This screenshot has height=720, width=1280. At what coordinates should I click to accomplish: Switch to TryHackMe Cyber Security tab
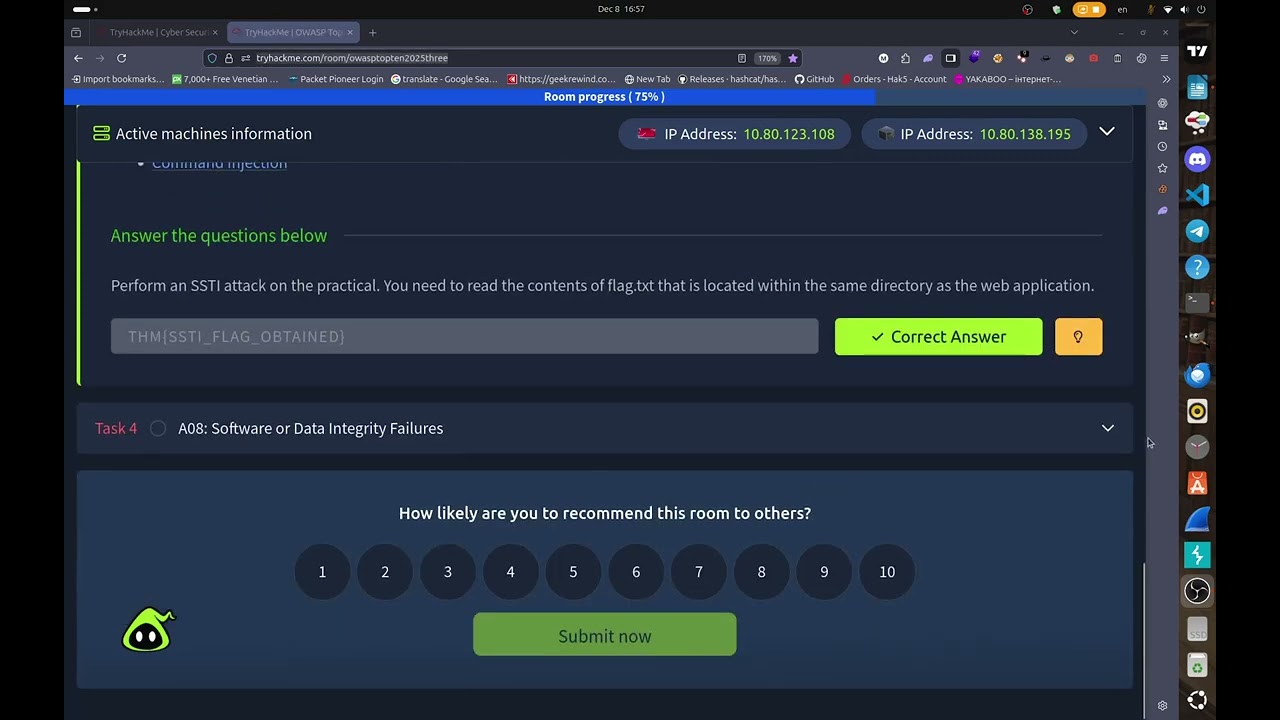point(158,33)
